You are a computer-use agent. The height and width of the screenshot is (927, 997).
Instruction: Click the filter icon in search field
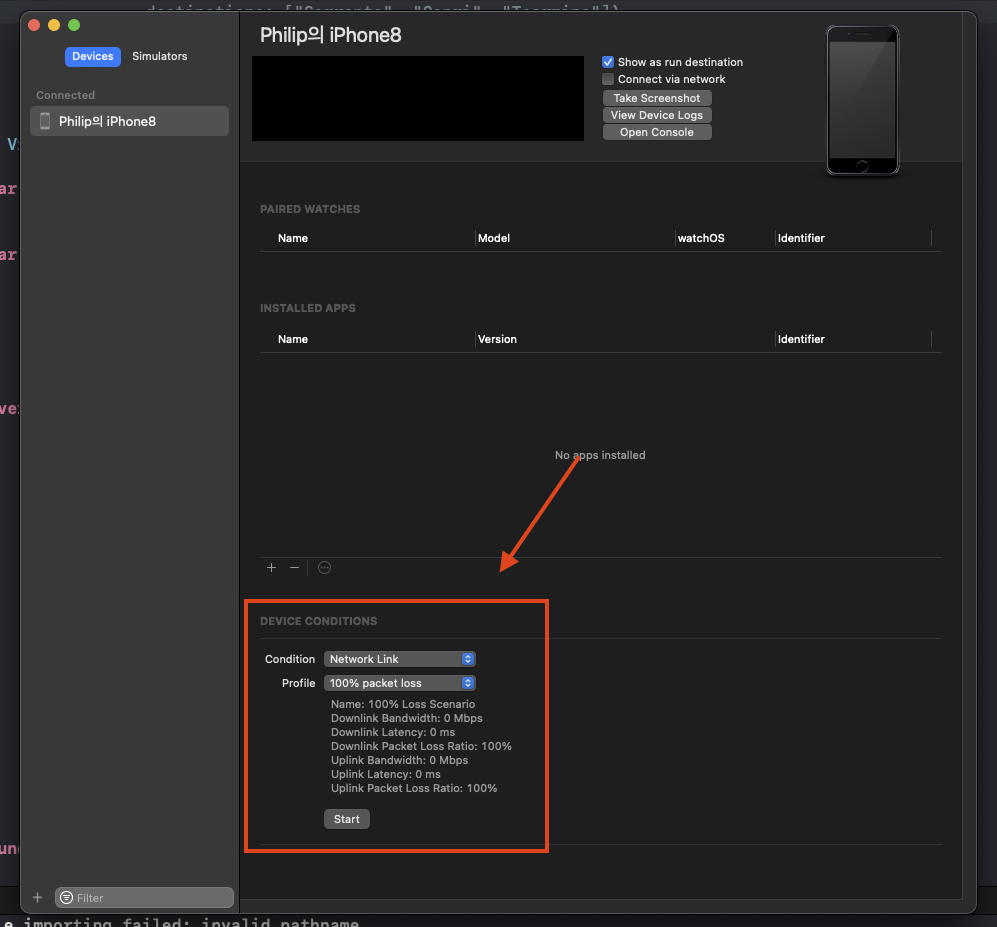click(x=66, y=897)
